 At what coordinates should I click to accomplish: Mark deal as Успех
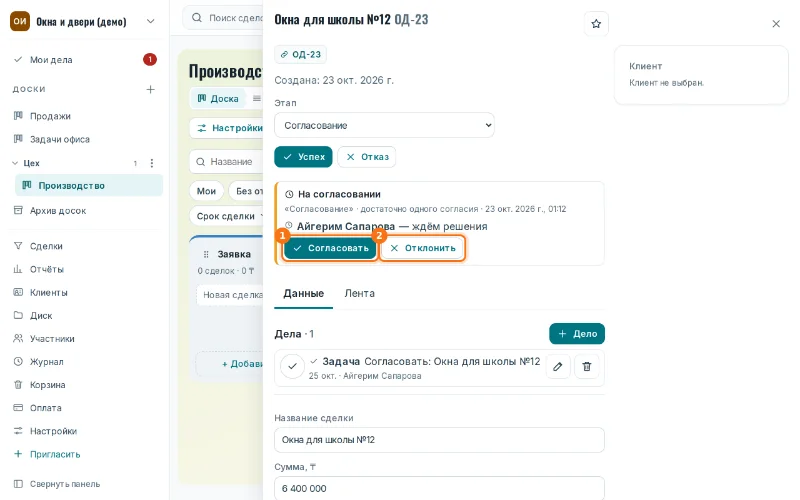coord(303,157)
